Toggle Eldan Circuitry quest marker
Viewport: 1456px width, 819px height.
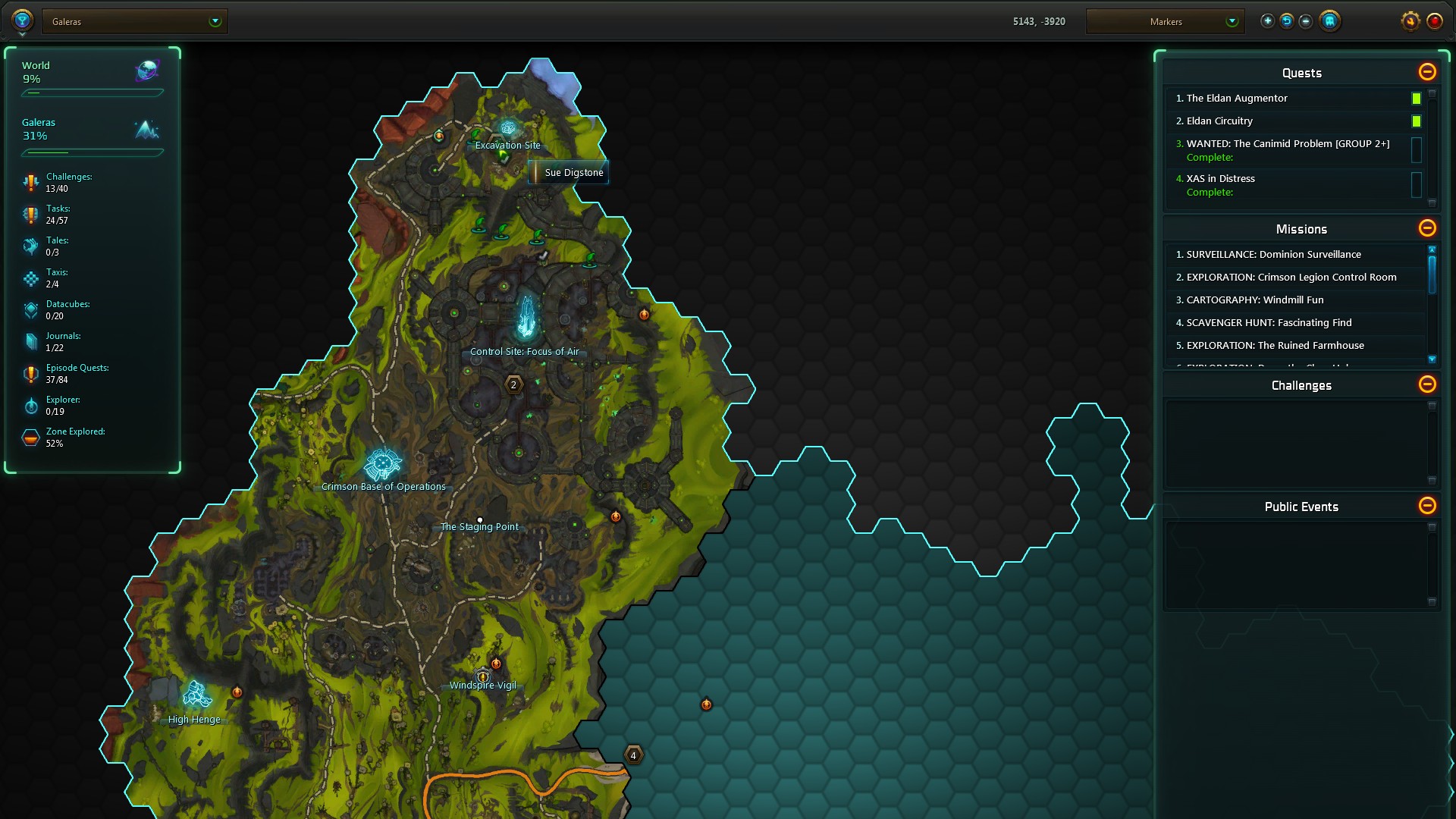click(1416, 121)
